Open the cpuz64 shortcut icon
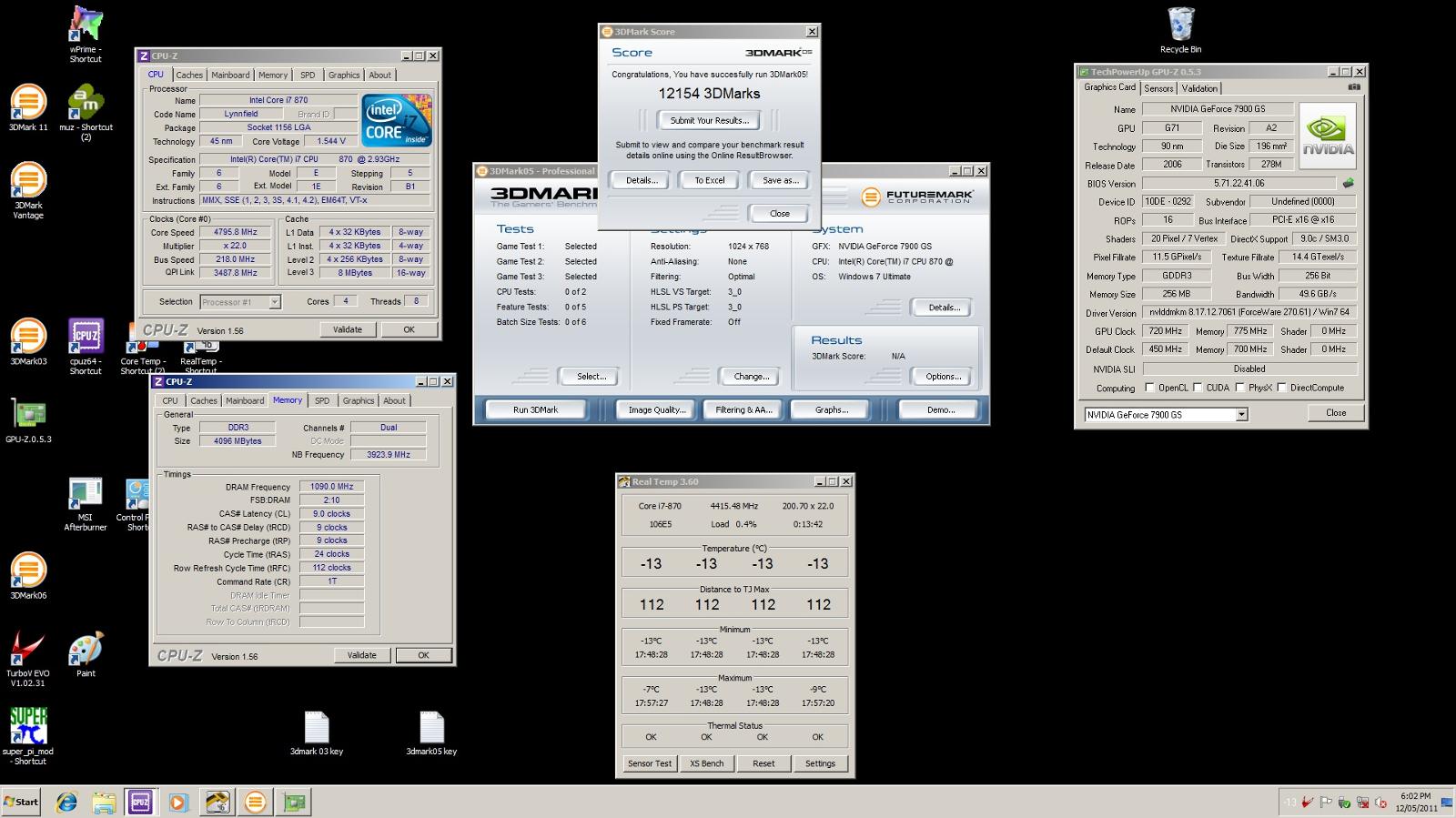1456x818 pixels. pyautogui.click(x=86, y=347)
